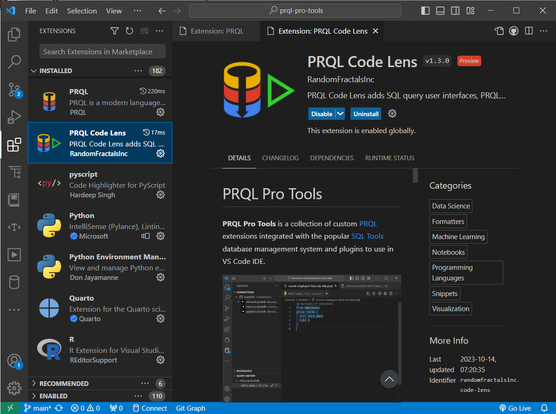556x414 pixels.
Task: Toggle panel visibility layout icon
Action: [440, 11]
